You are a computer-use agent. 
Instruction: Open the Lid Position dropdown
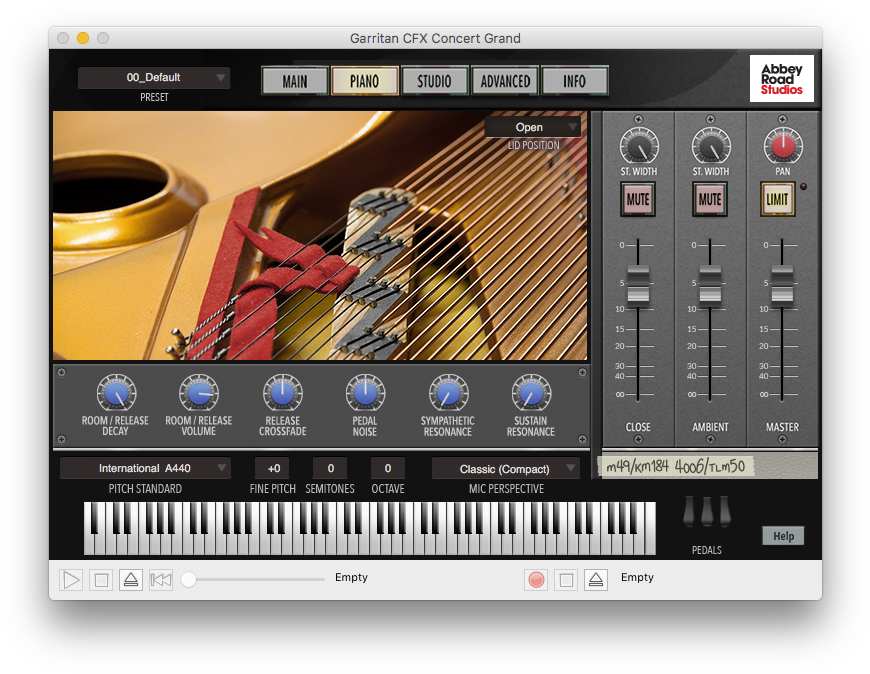(533, 127)
